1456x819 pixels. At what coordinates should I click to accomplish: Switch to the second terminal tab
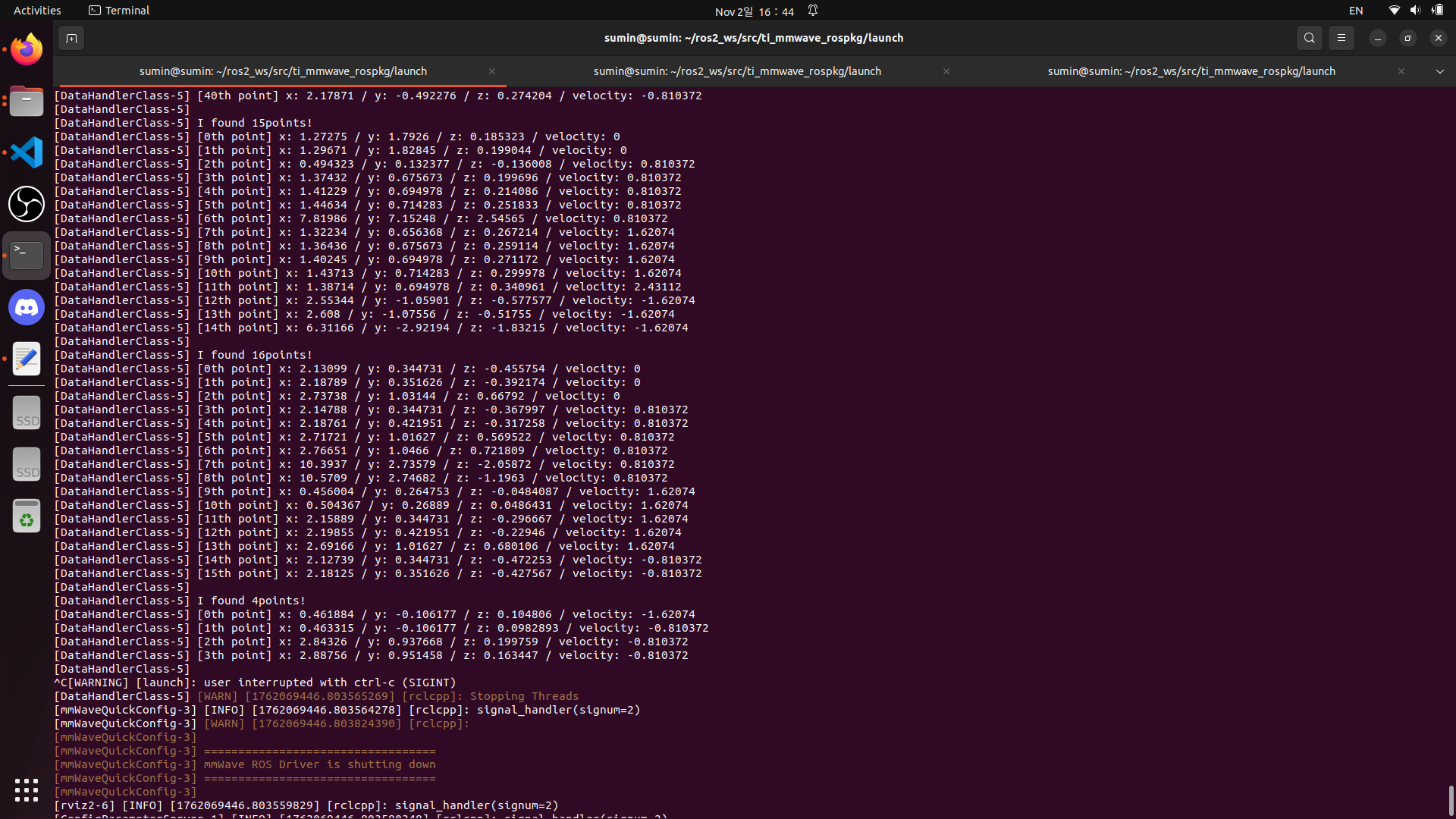[x=736, y=71]
